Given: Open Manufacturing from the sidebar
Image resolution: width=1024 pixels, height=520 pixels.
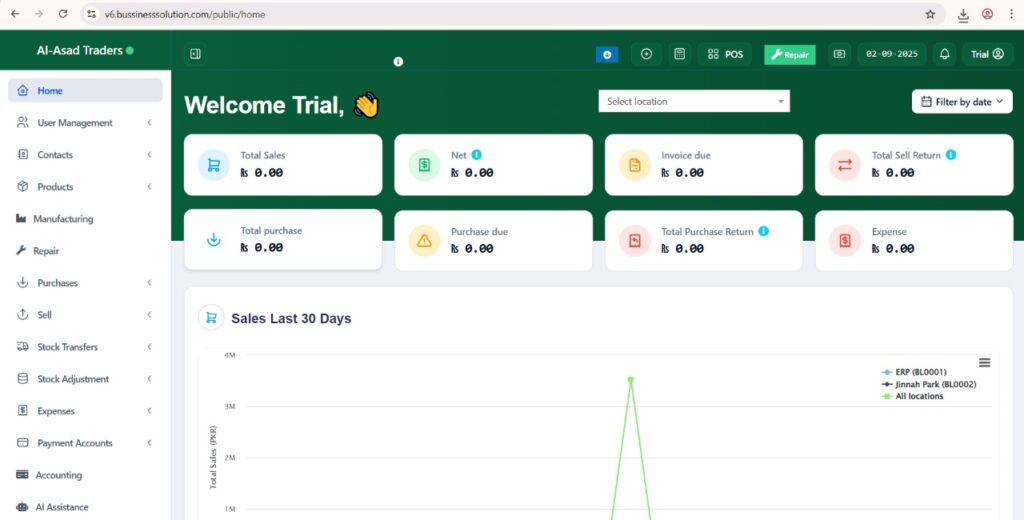Looking at the screenshot, I should (64, 219).
